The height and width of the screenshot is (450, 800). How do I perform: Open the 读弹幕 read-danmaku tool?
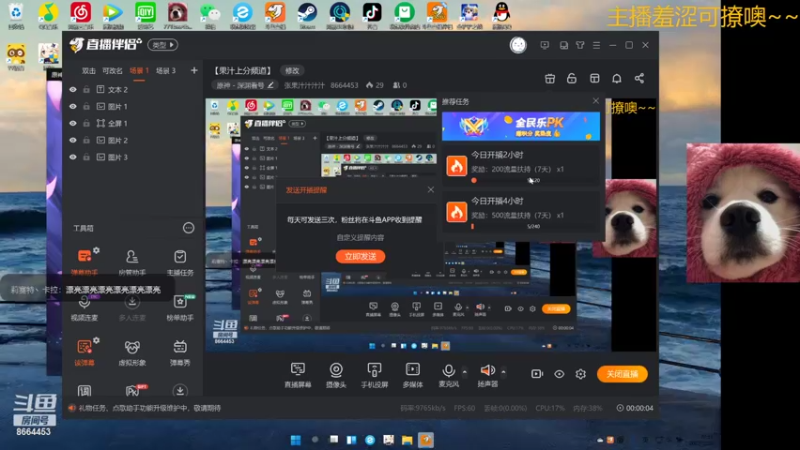[85, 352]
